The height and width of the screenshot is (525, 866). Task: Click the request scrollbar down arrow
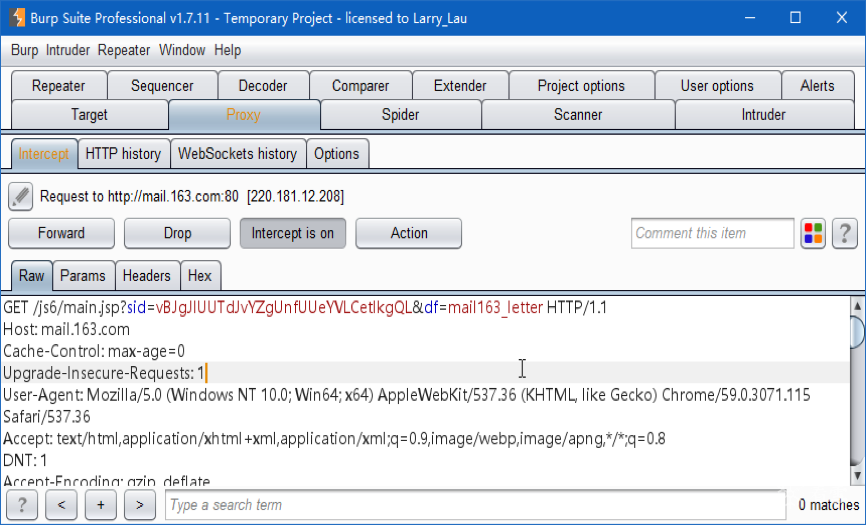pos(857,475)
